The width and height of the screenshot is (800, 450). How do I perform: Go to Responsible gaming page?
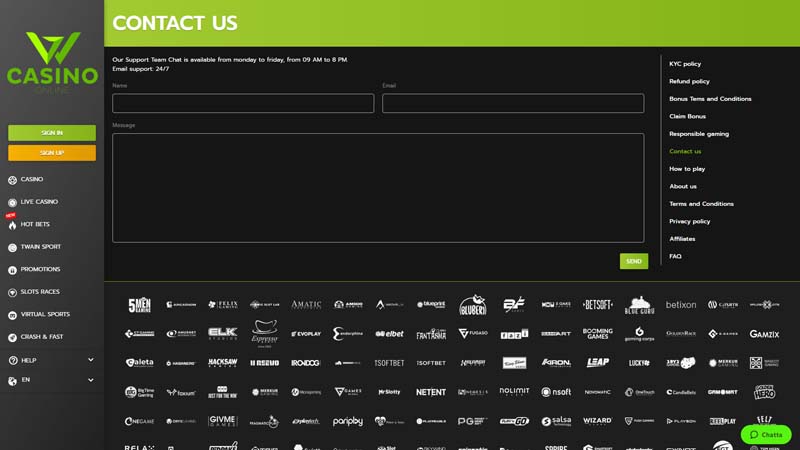pos(698,134)
